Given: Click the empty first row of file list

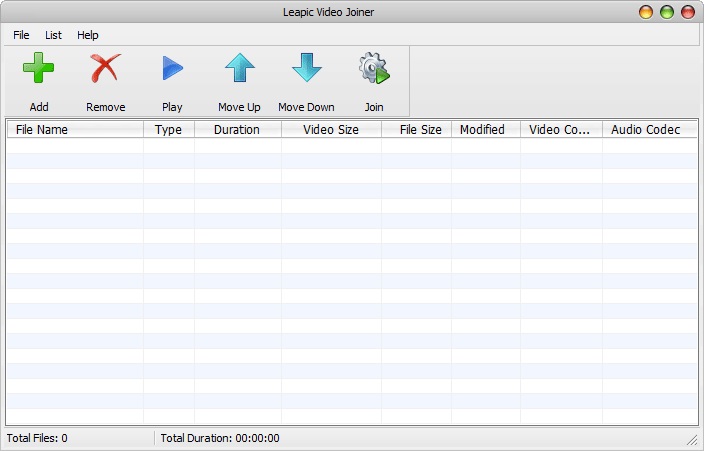Looking at the screenshot, I should point(350,146).
